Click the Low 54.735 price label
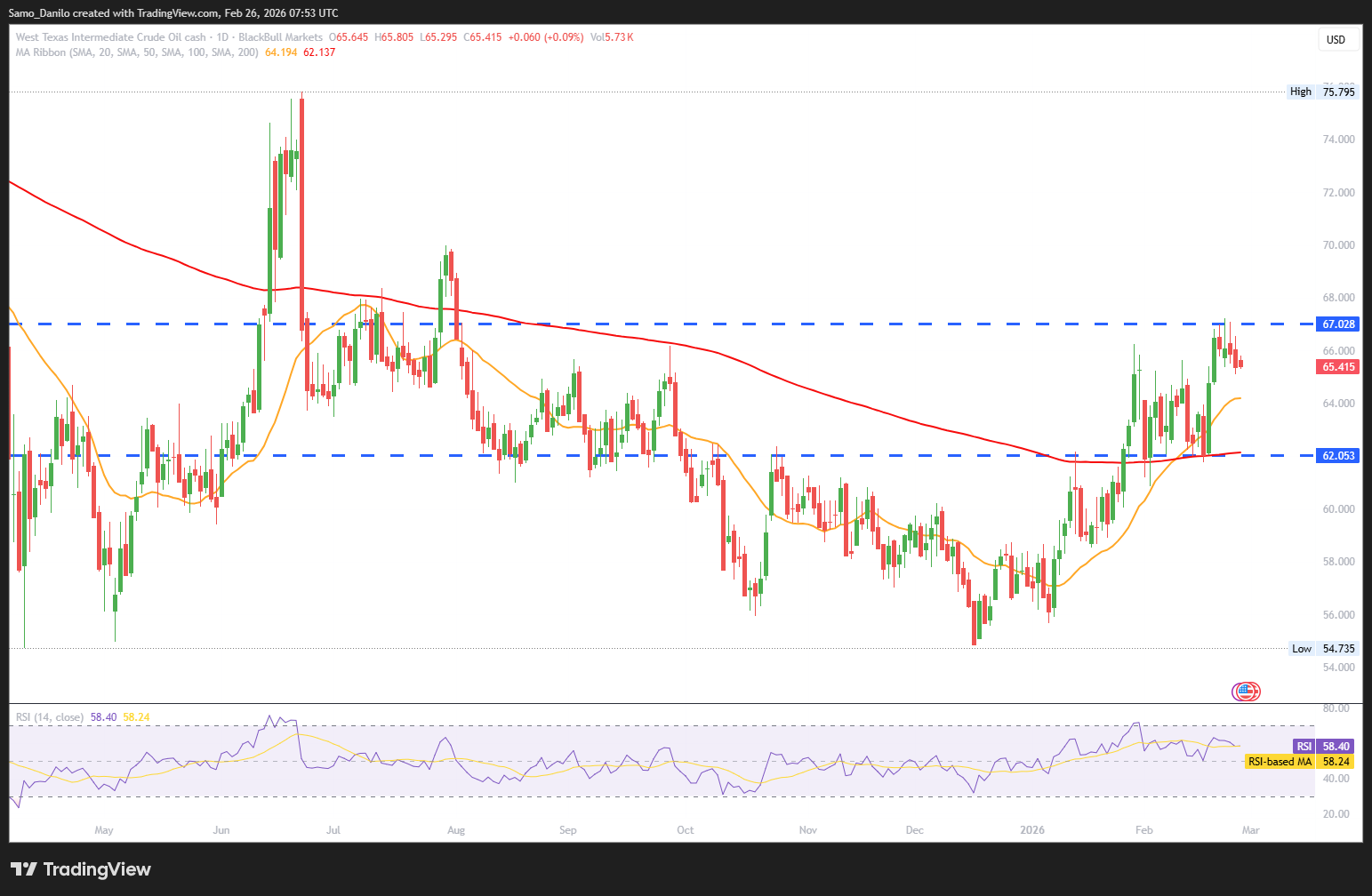 1323,649
